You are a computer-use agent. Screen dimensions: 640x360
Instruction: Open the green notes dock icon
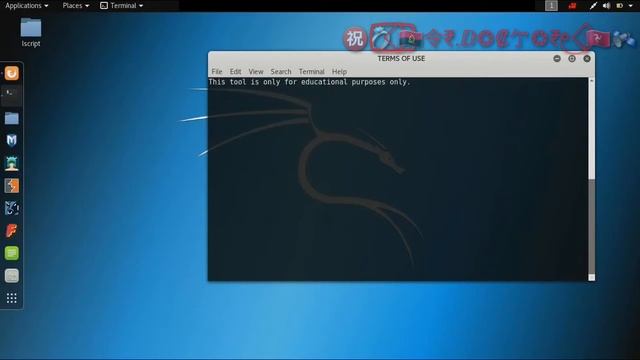11,253
